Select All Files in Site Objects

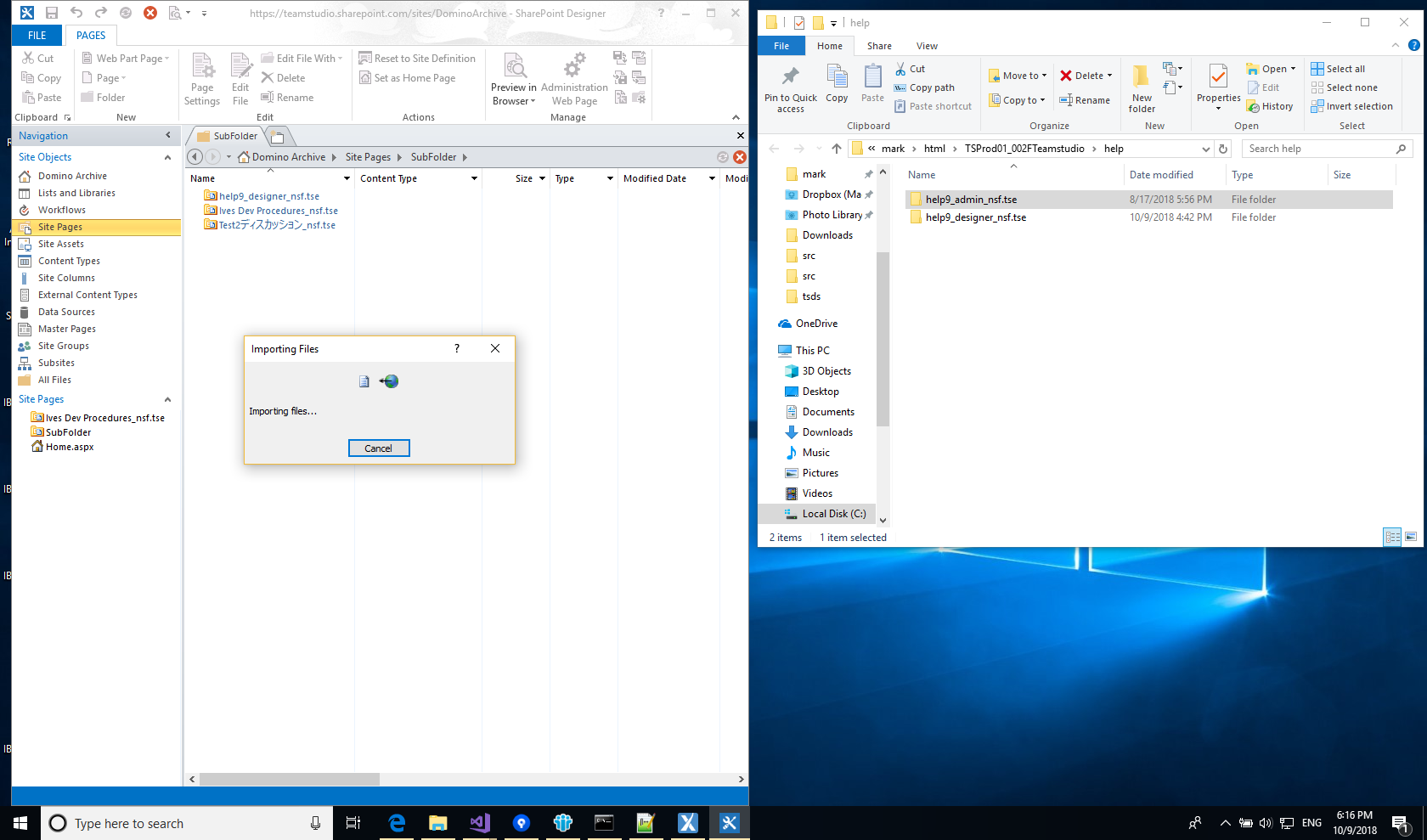(x=54, y=380)
